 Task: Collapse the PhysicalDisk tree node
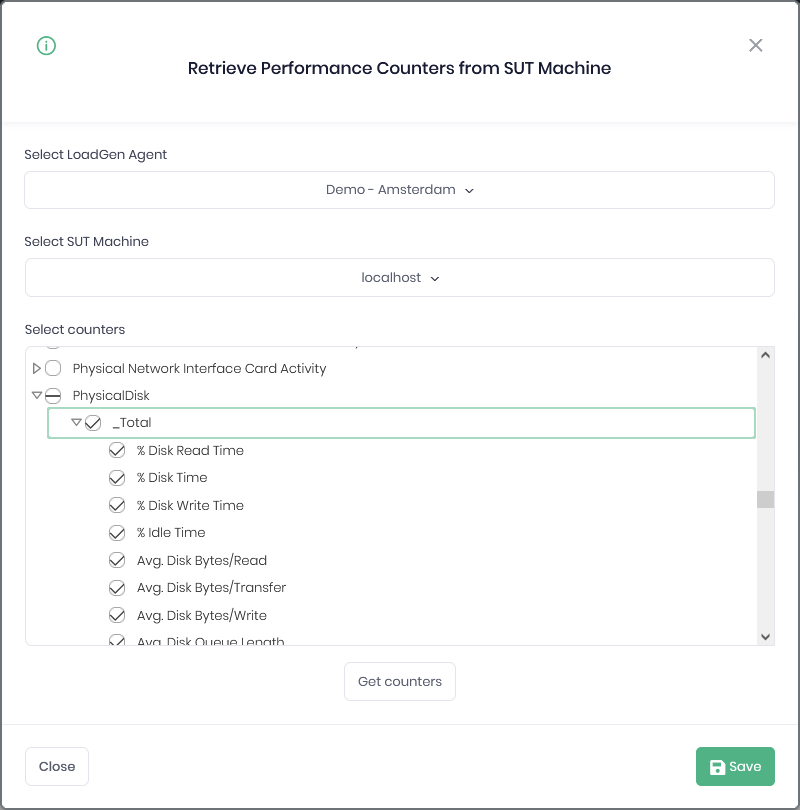click(37, 396)
